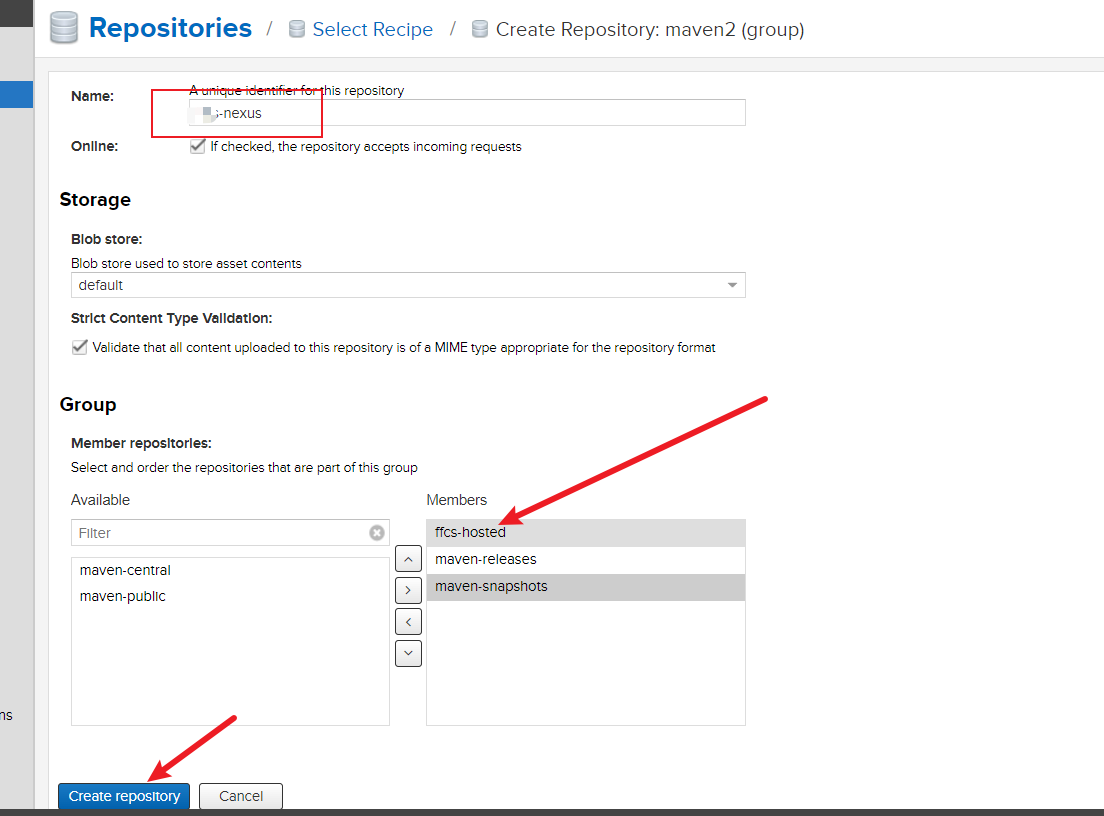Open the Blob store dropdown
1104x816 pixels.
pyautogui.click(x=732, y=285)
